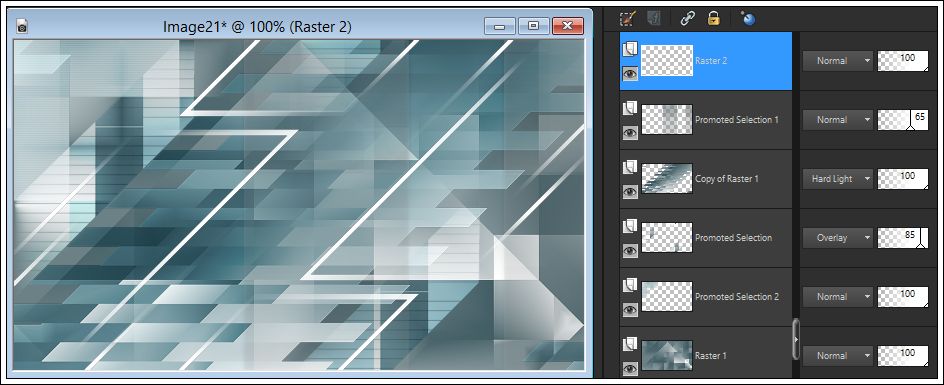Toggle eye icon for Raster 1 layer

click(x=630, y=369)
